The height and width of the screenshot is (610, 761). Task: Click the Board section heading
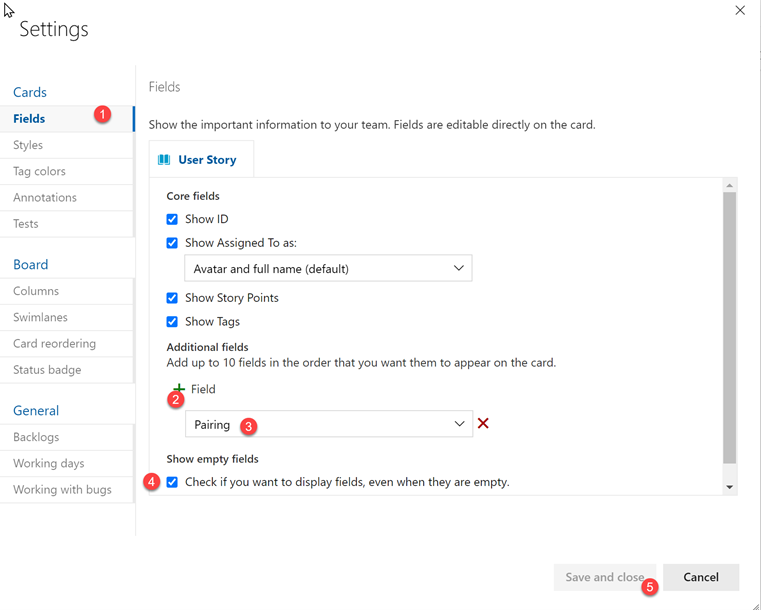click(31, 264)
